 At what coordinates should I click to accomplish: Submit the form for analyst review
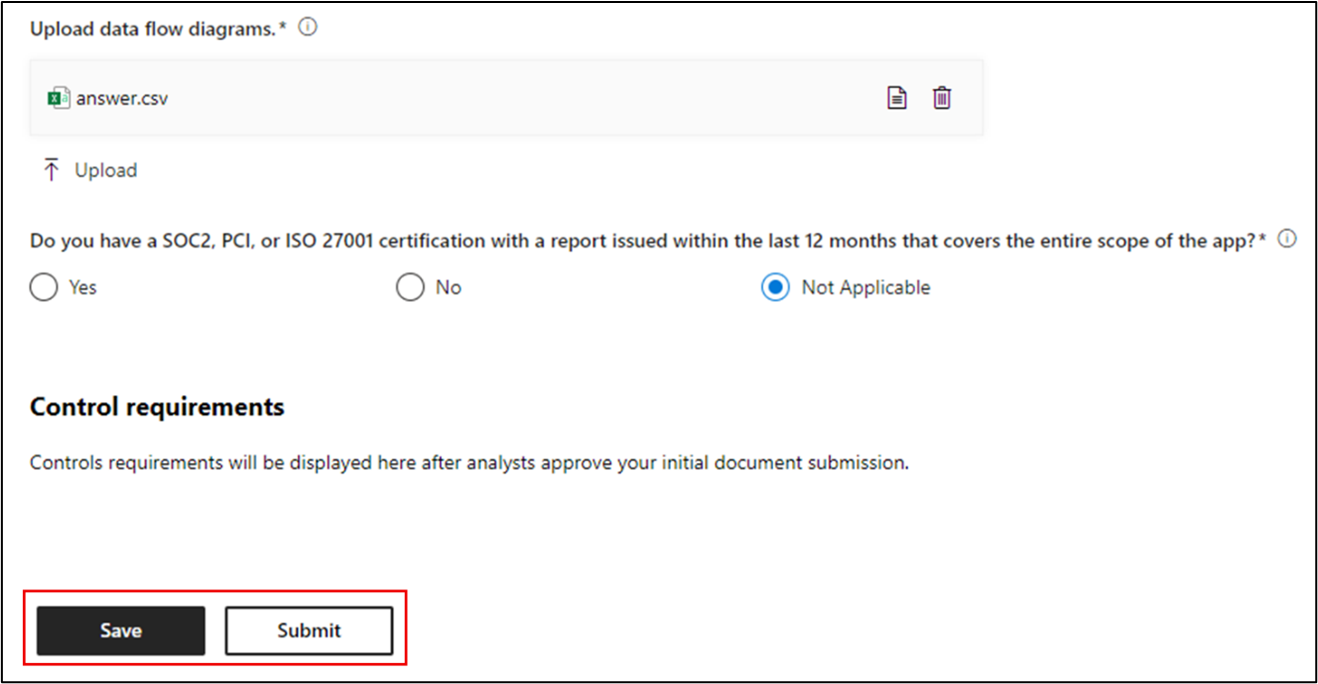tap(308, 630)
